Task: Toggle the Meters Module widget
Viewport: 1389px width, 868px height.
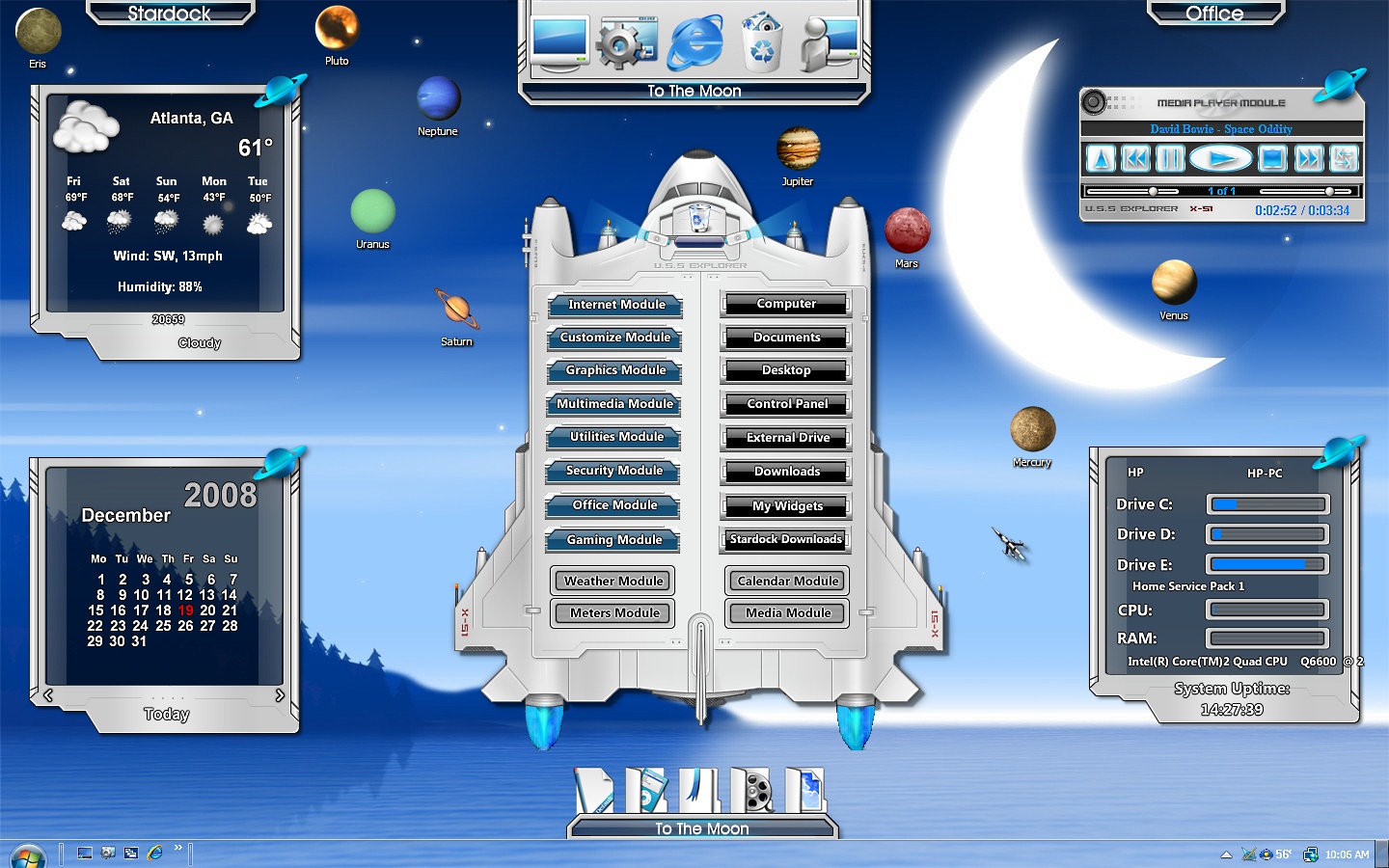Action: [613, 612]
